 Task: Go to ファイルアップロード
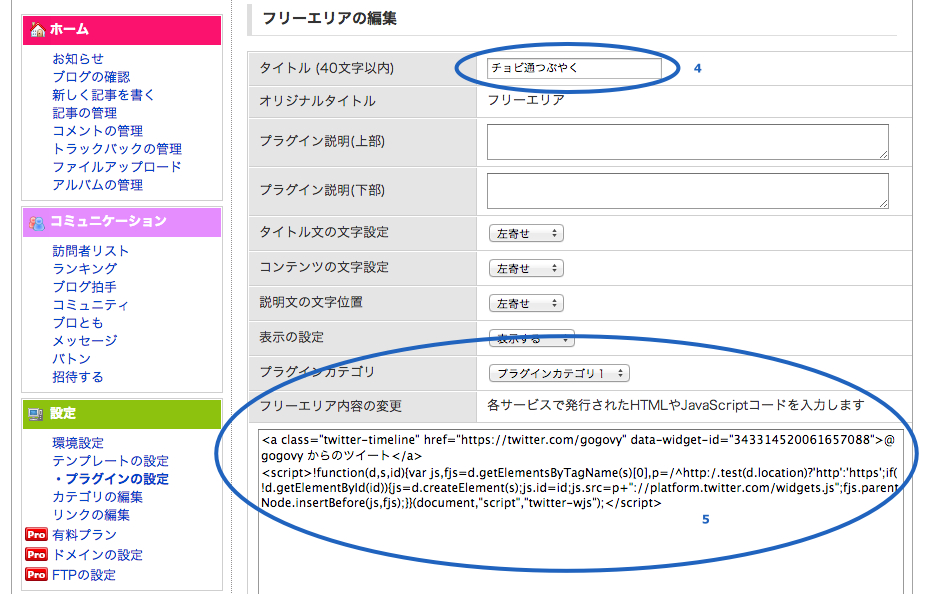pyautogui.click(x=117, y=167)
